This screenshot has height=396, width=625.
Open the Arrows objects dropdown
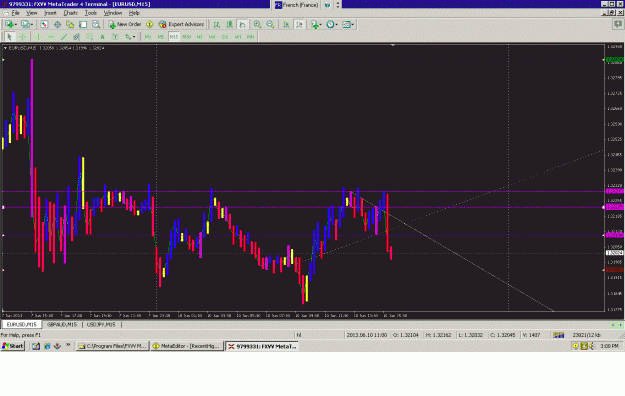click(x=134, y=37)
